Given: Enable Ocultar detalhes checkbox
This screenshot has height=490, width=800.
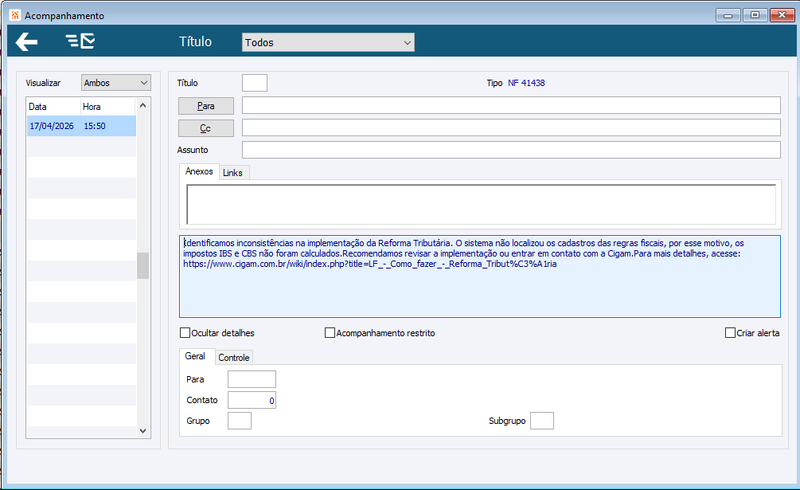Looking at the screenshot, I should [185, 333].
